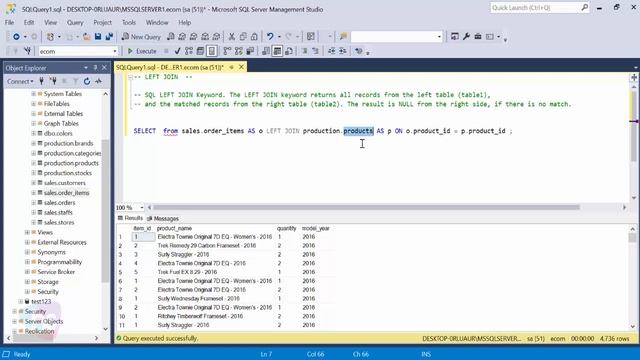Click the Copy icon in toolbar
640x360 pixels.
243,37
